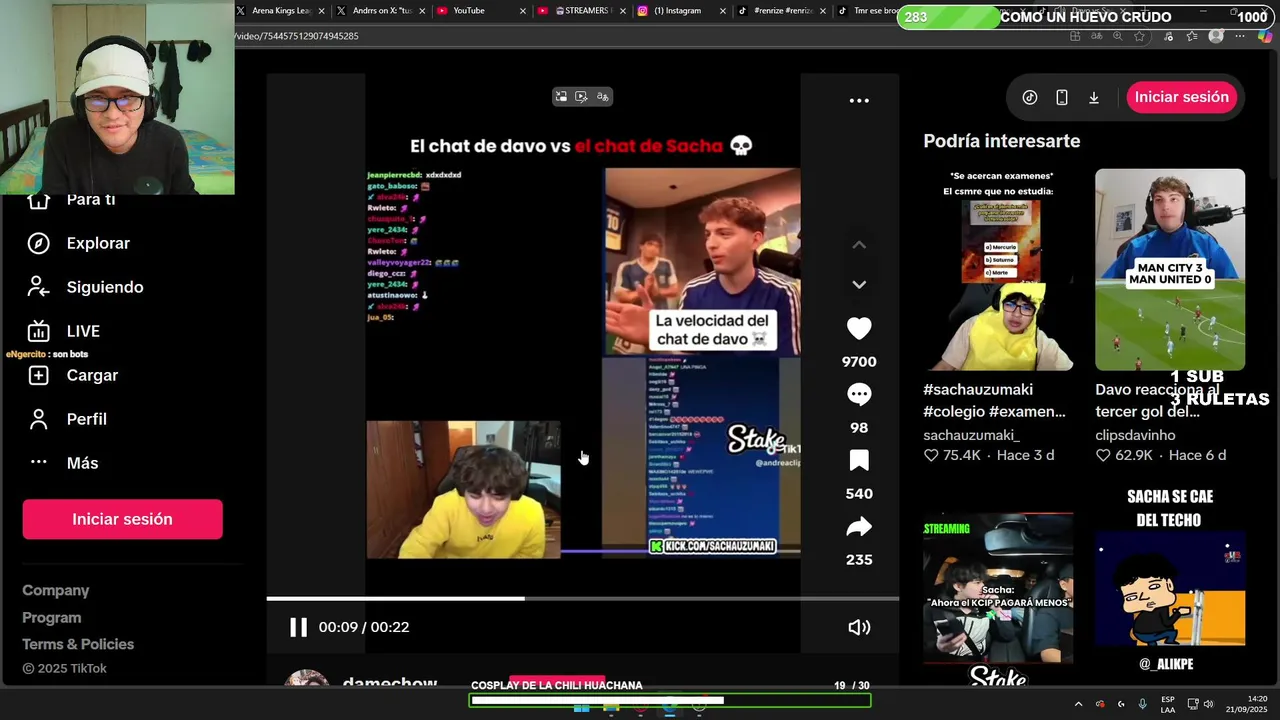
Task: Click the damechow author name below video
Action: click(390, 683)
